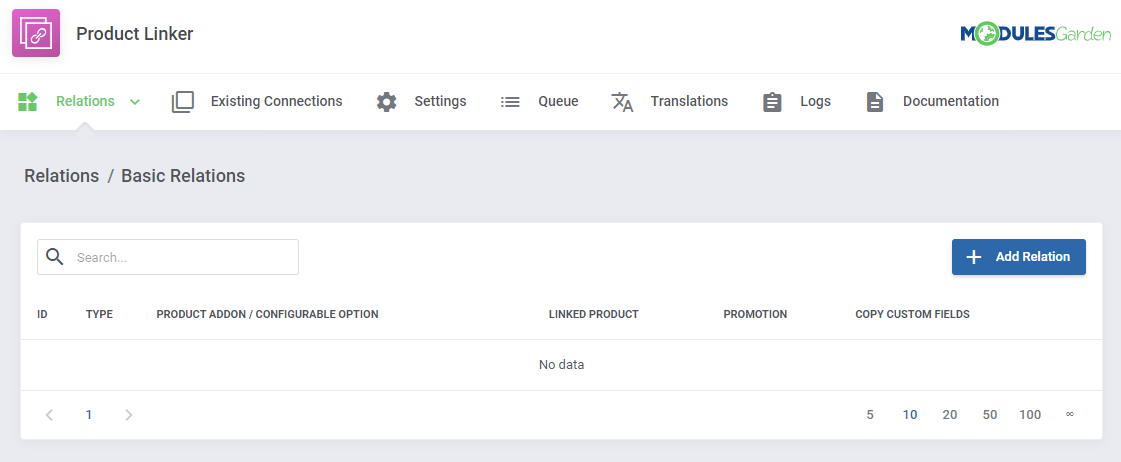Show 100 entries per page

point(1030,415)
